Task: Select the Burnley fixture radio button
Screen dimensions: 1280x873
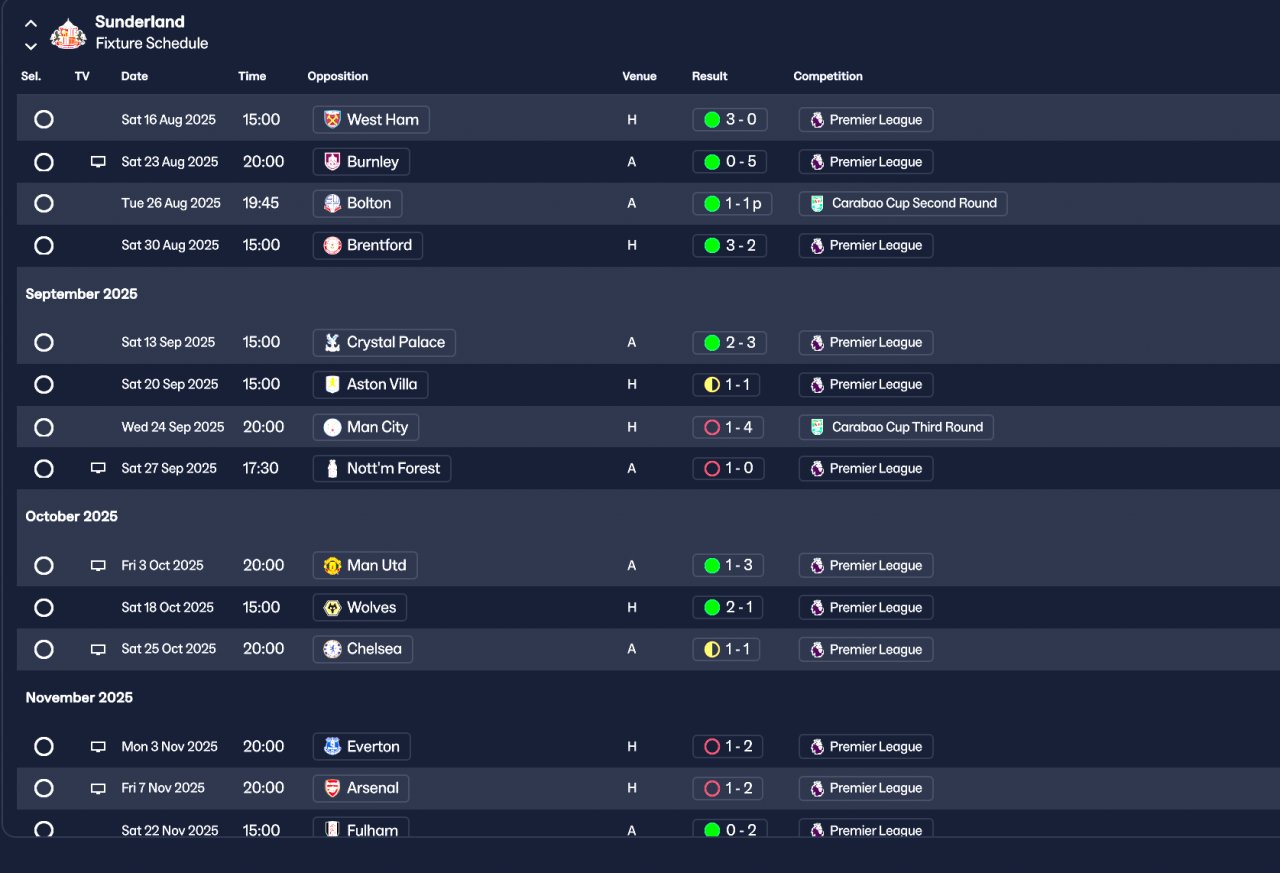Action: (x=44, y=162)
